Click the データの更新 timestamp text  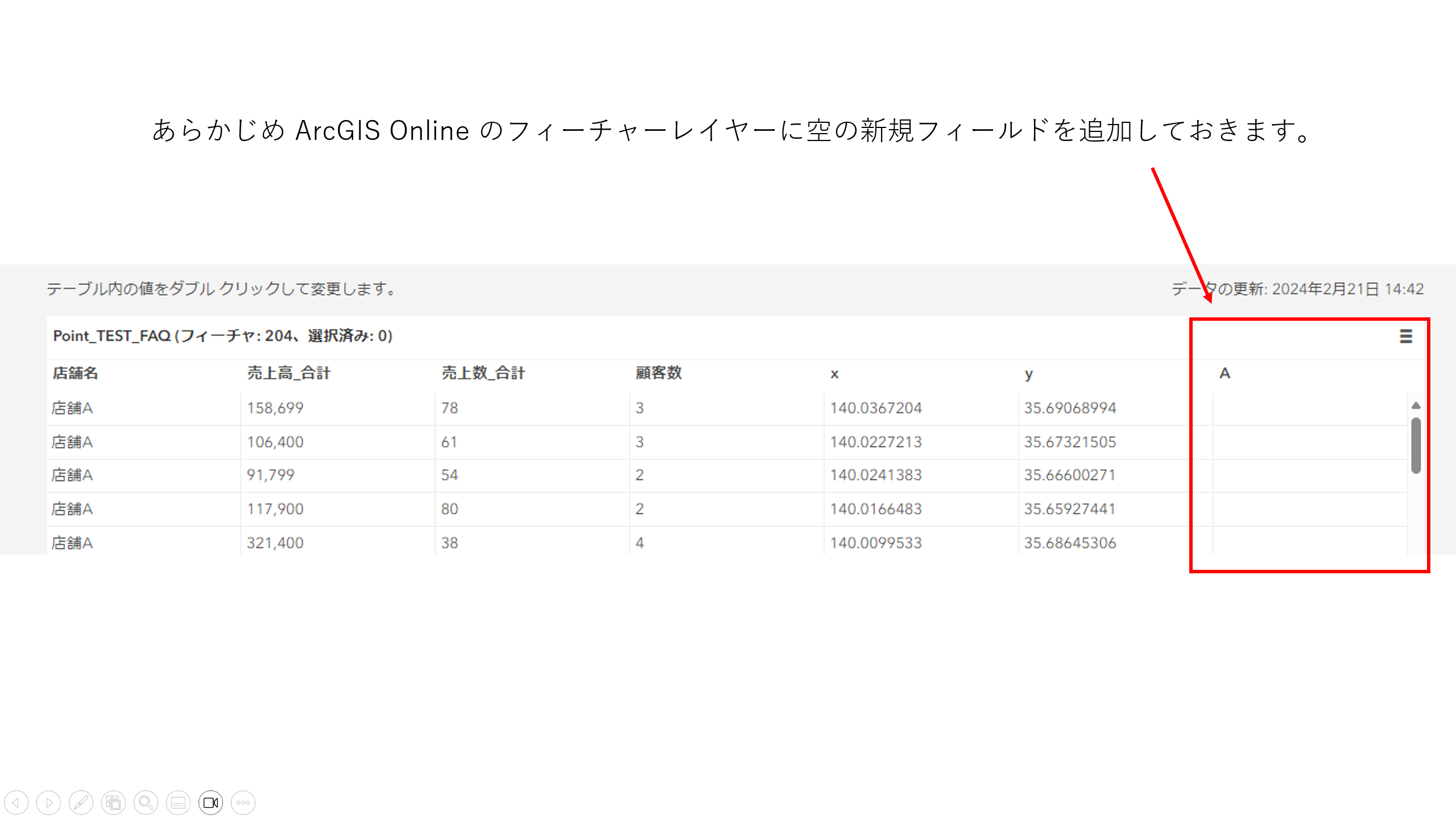point(1297,289)
